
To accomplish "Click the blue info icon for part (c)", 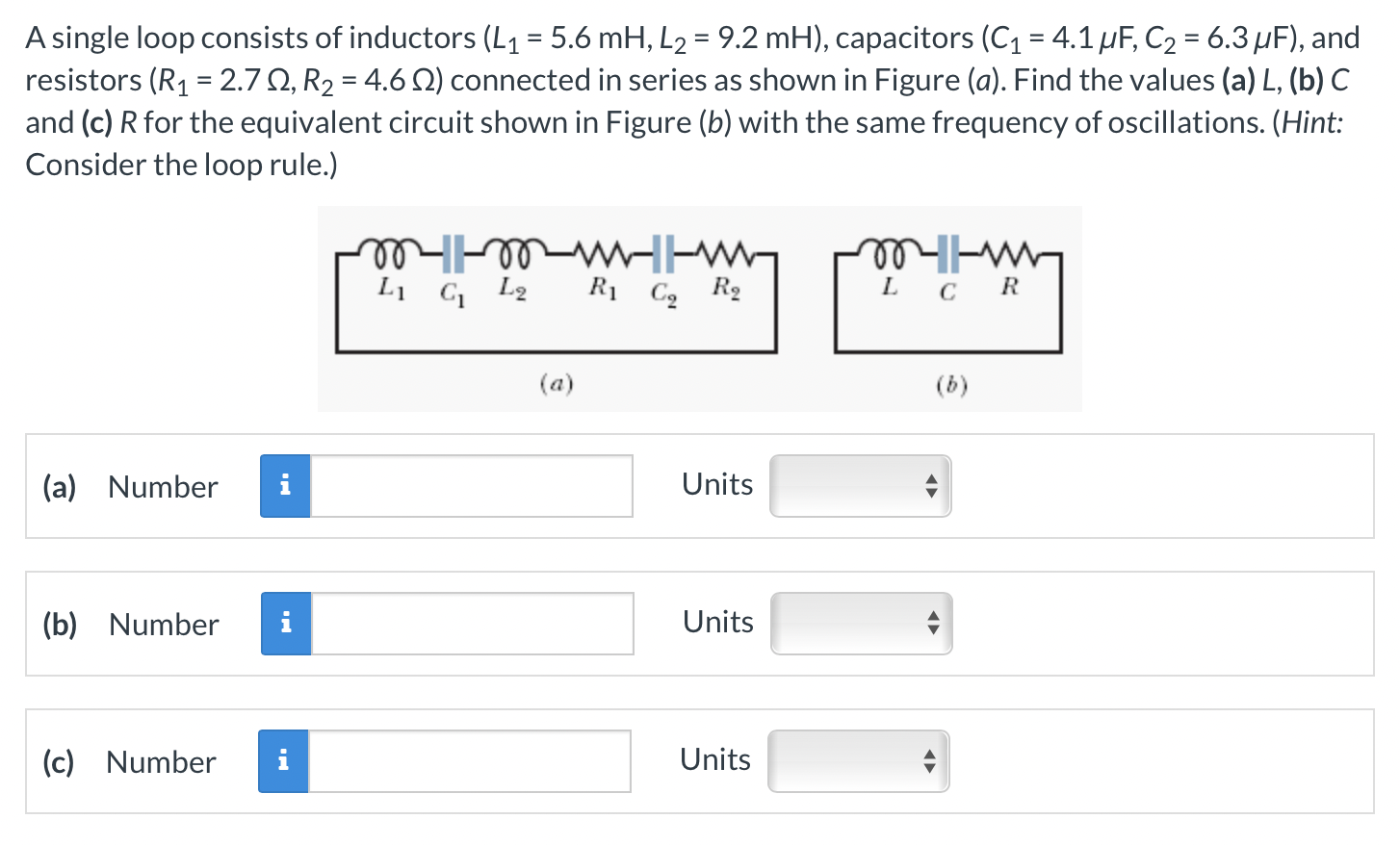I will click(284, 761).
